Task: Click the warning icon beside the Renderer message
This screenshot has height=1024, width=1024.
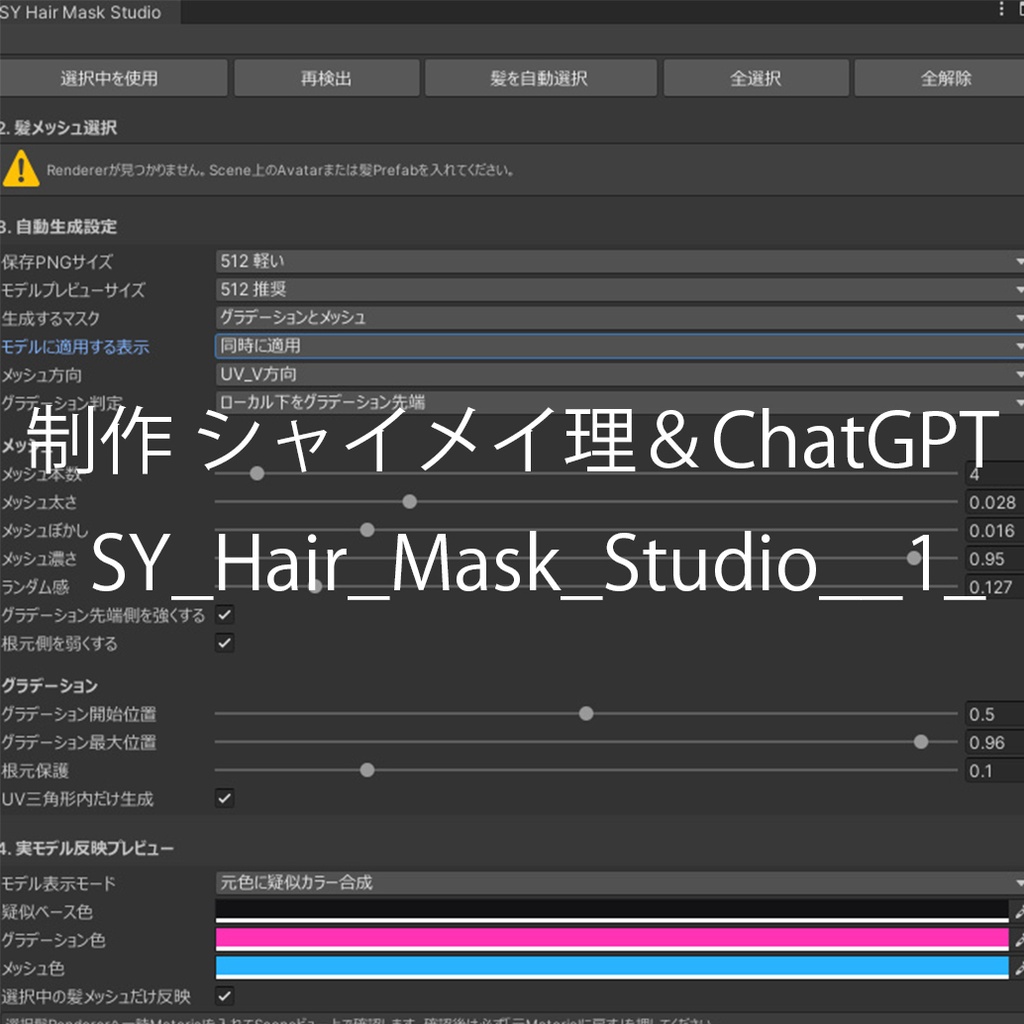Action: click(x=21, y=169)
